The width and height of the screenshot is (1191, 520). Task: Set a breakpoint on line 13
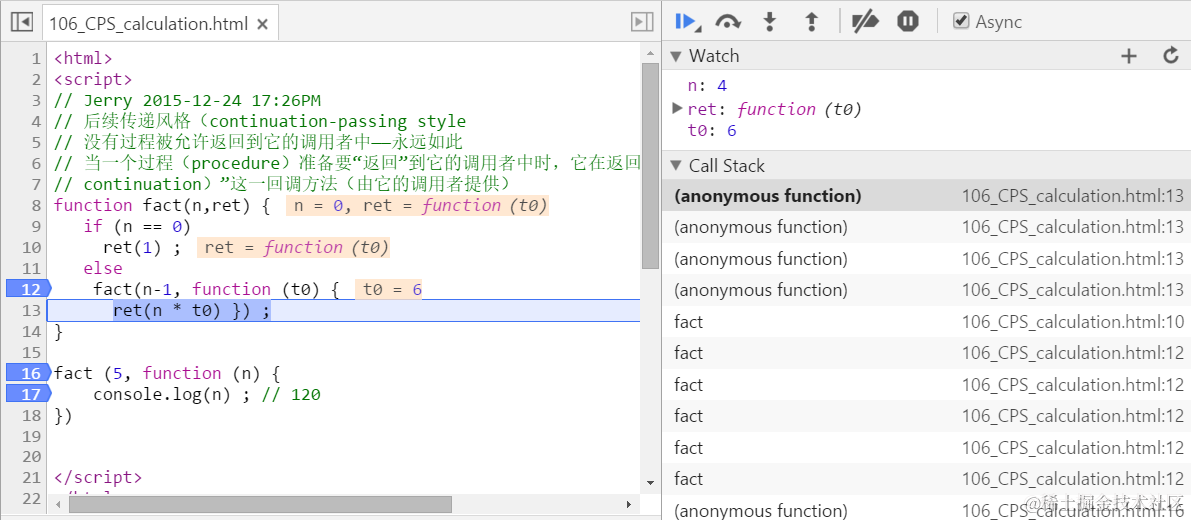click(x=31, y=310)
